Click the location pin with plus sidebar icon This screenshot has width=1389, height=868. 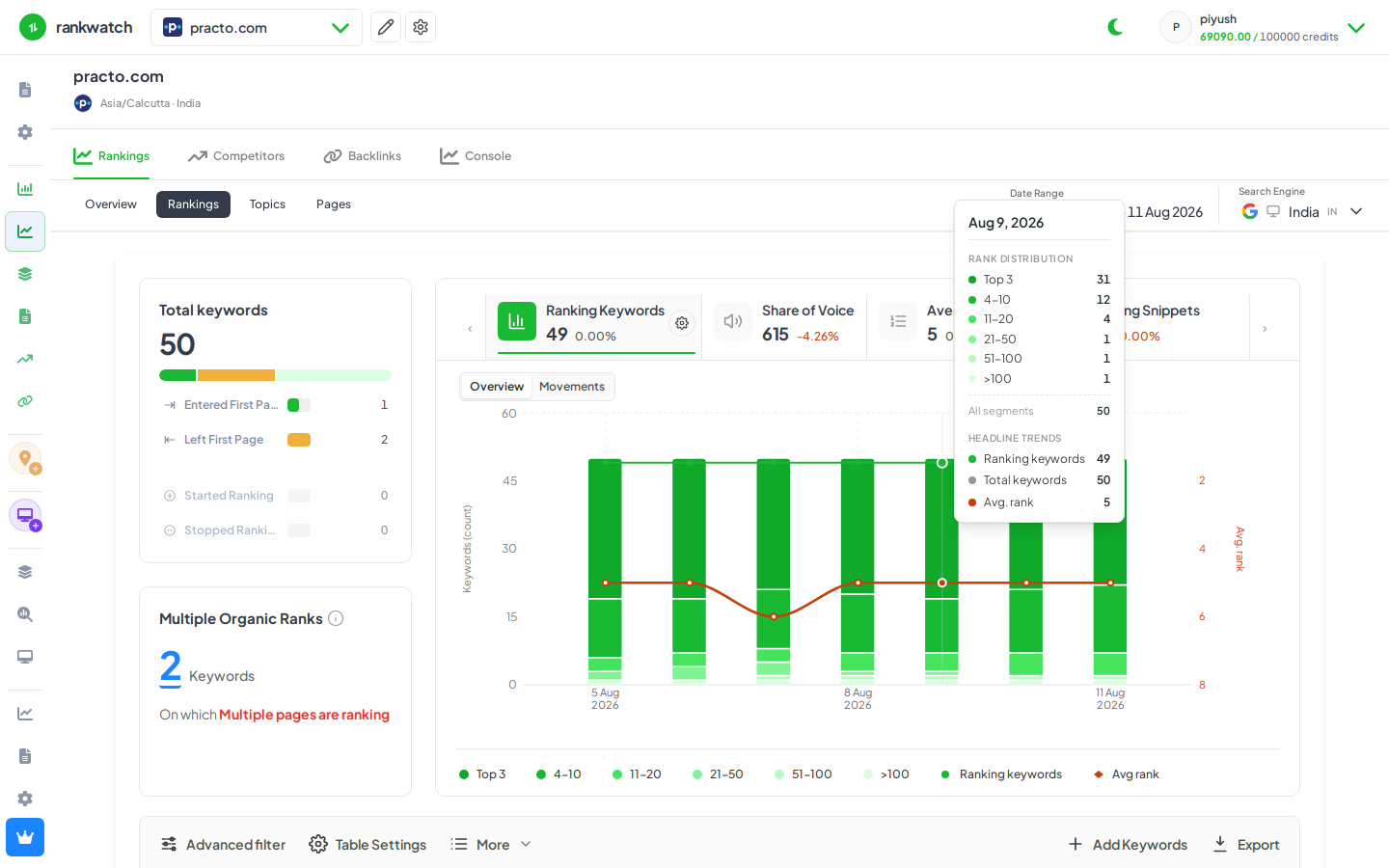click(x=25, y=458)
